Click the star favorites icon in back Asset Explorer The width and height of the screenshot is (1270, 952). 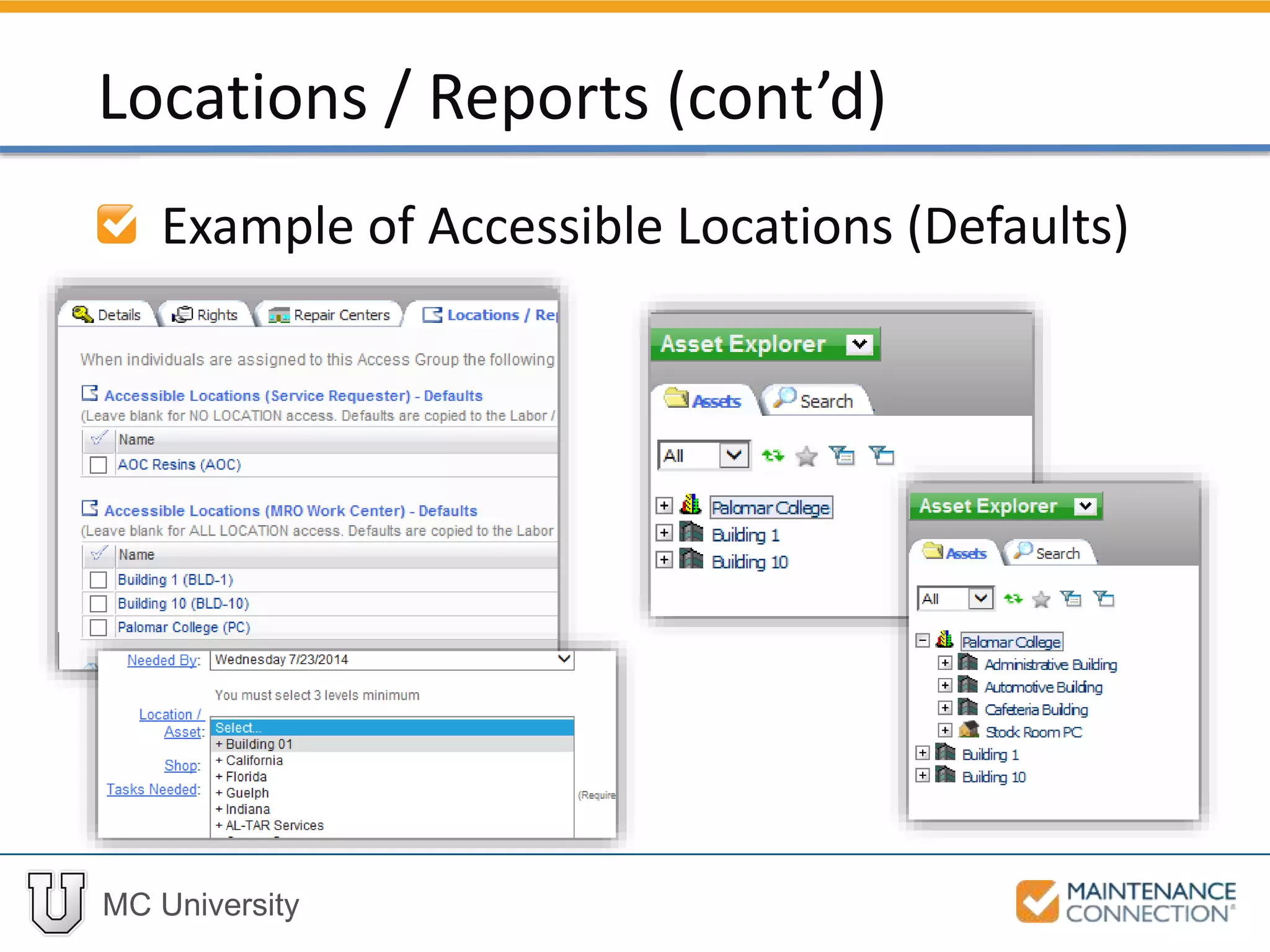point(806,457)
